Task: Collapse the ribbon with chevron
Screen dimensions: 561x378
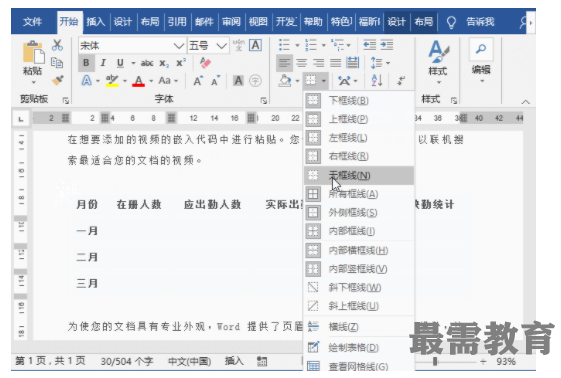Action: (525, 102)
